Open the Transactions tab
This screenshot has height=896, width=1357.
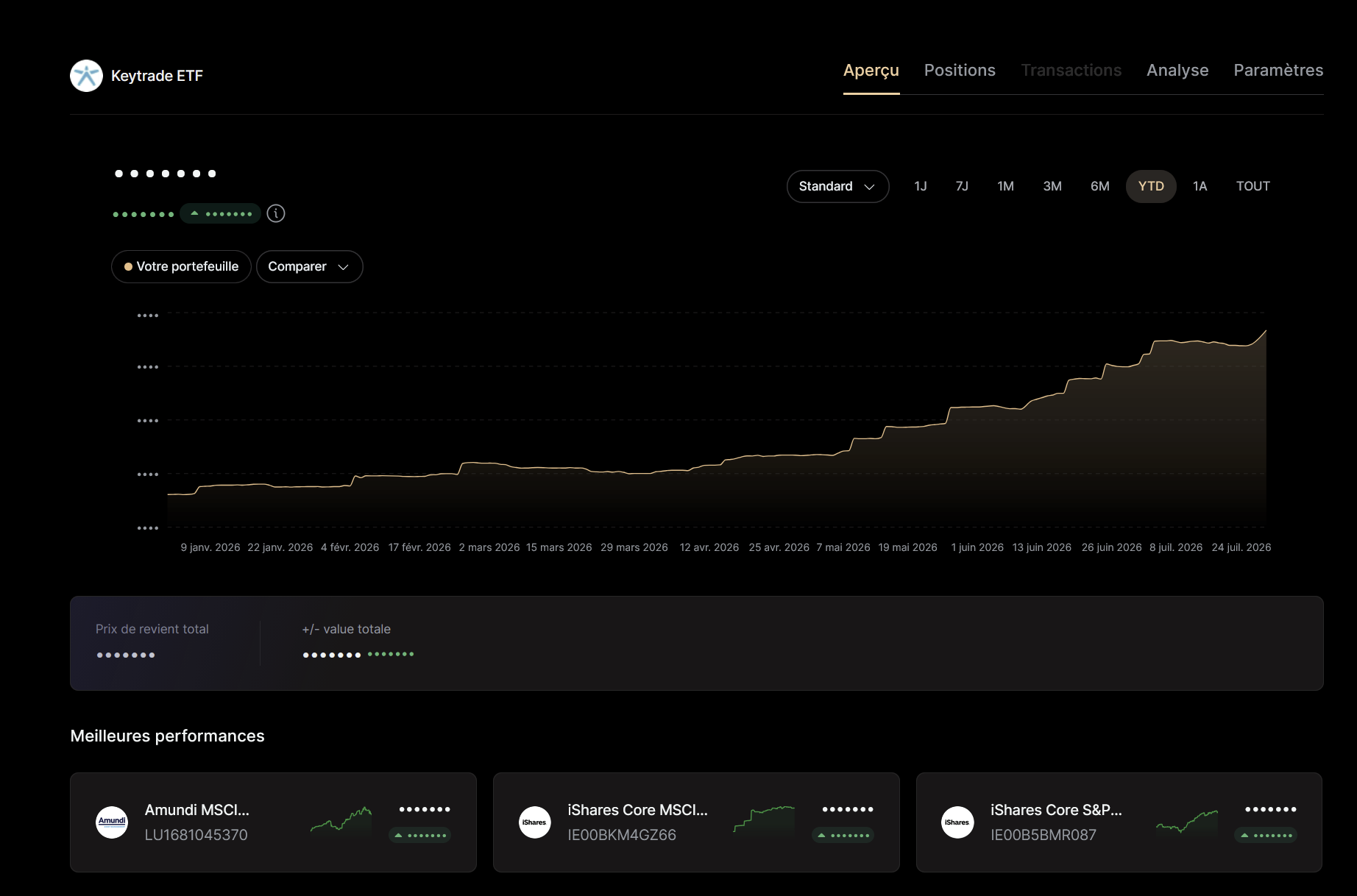point(1071,71)
